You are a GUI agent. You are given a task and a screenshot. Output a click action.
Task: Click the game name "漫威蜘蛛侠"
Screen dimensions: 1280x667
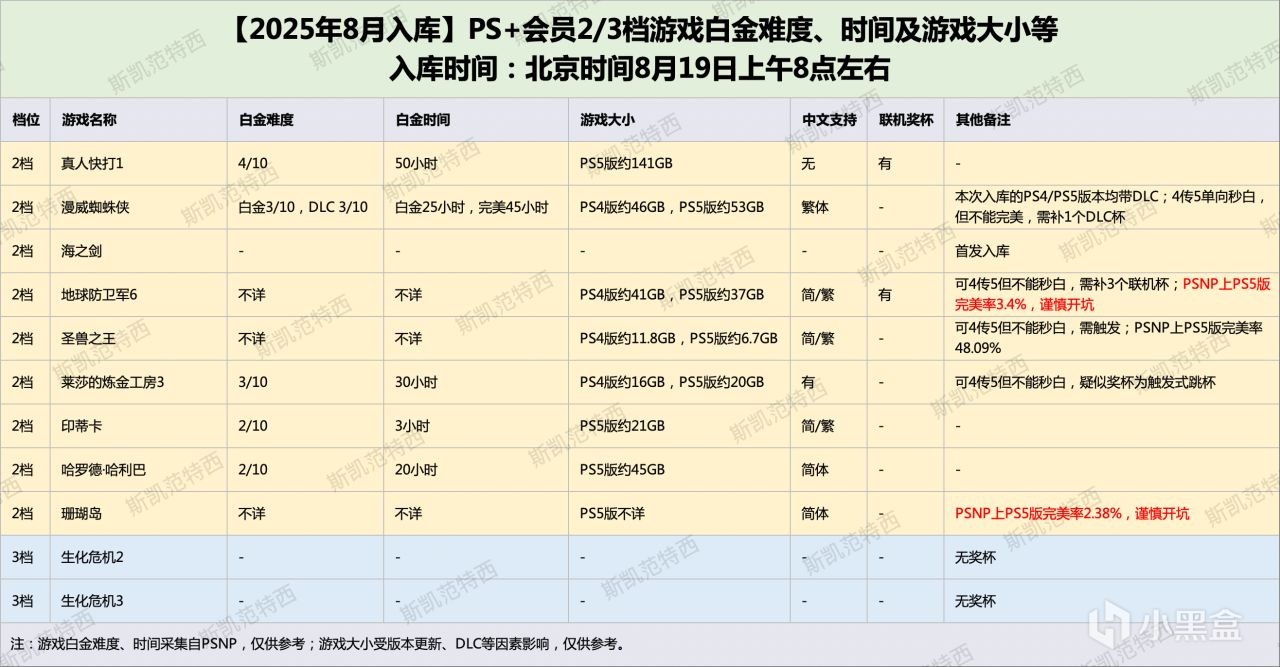(x=95, y=207)
